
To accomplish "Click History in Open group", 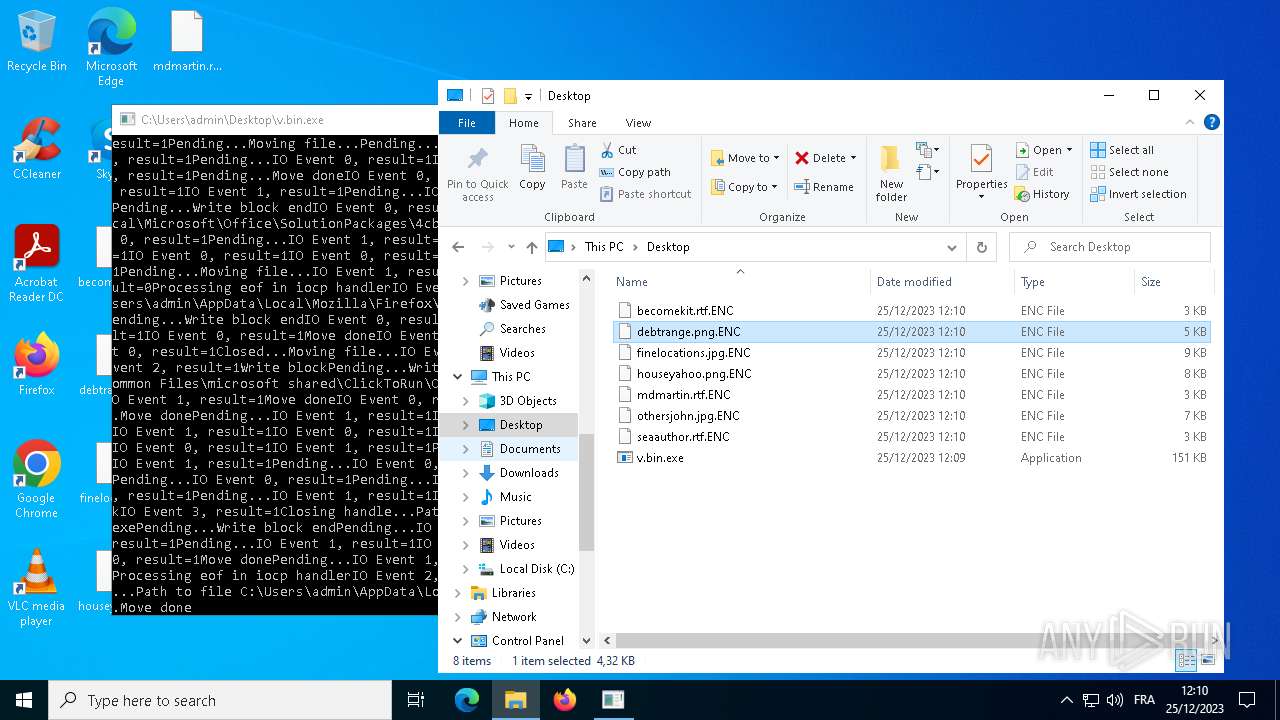I will [1042, 194].
